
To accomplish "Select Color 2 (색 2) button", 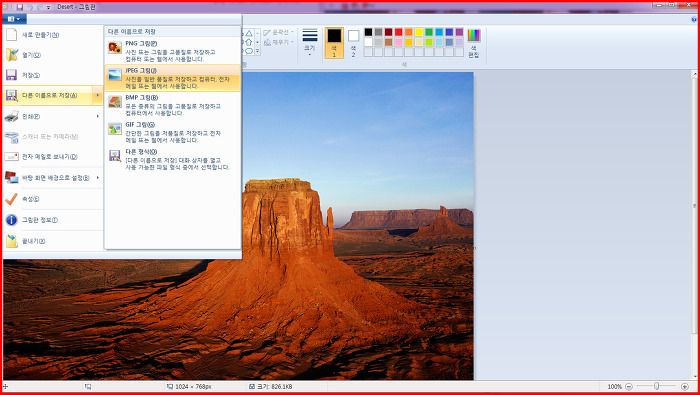I will pyautogui.click(x=353, y=43).
